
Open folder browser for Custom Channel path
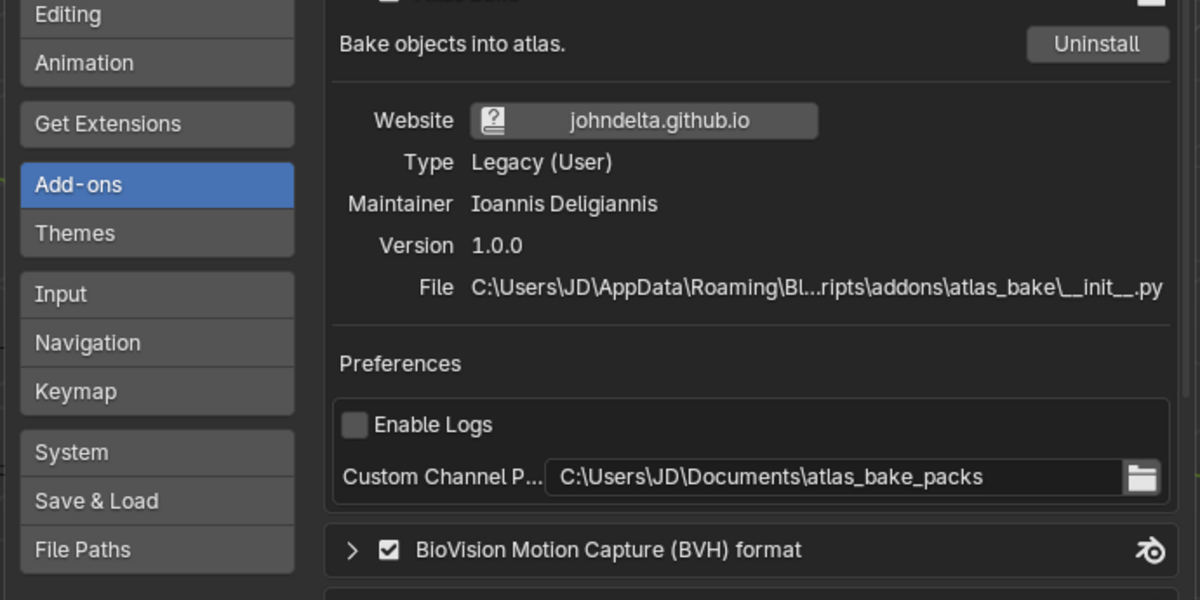(1142, 477)
